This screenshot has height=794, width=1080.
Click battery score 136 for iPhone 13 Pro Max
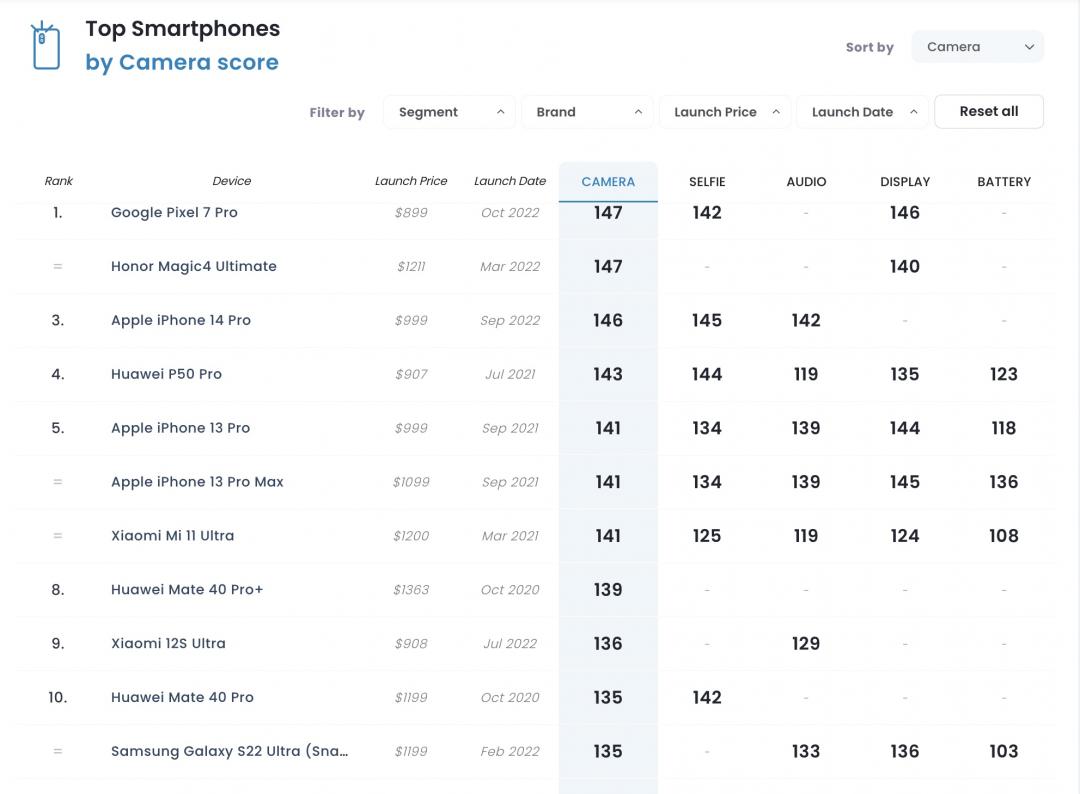pyautogui.click(x=1004, y=482)
